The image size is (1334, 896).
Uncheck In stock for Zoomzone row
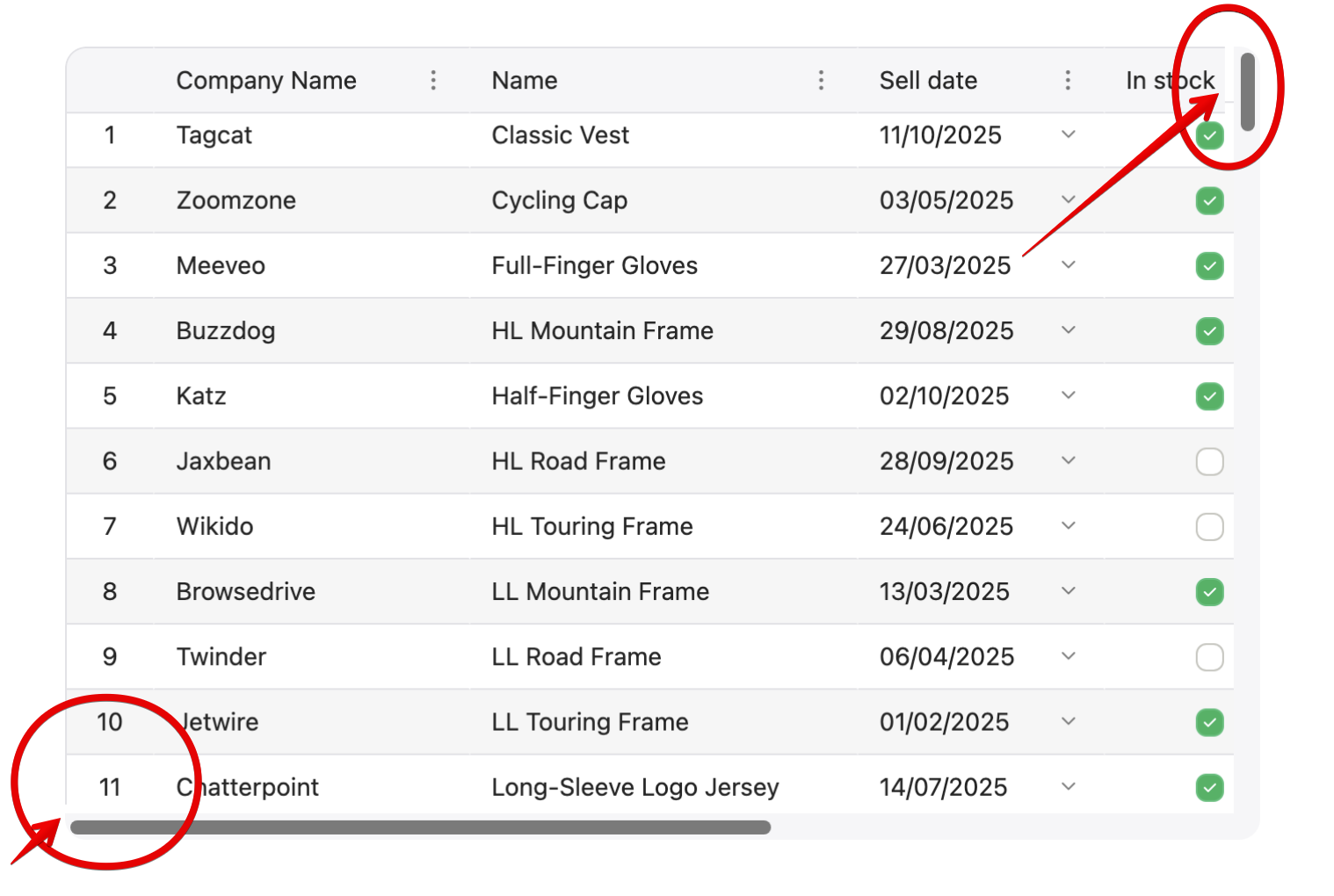tap(1210, 201)
